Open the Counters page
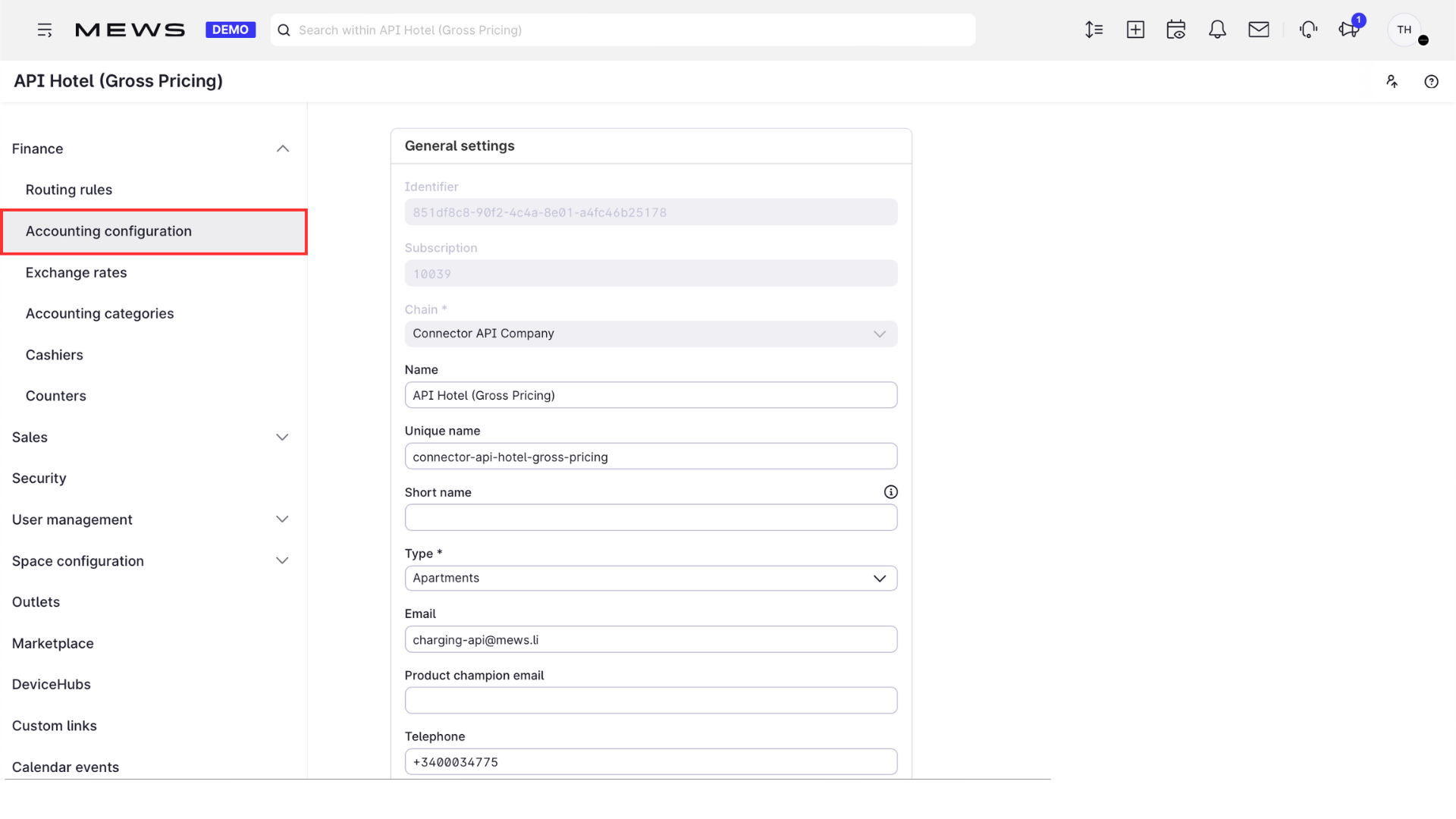This screenshot has height=819, width=1456. coord(56,396)
